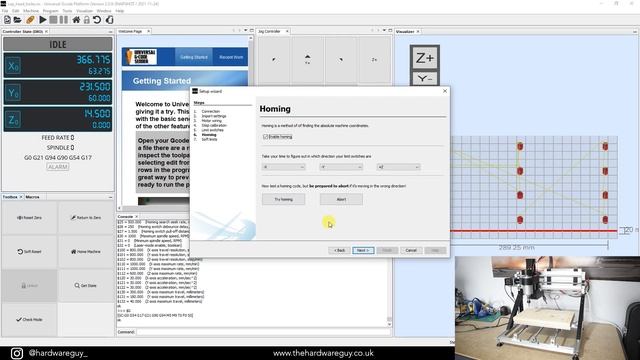This screenshot has width=640, height=360.
Task: Click the home machine toolbar icon
Action: [76, 20]
